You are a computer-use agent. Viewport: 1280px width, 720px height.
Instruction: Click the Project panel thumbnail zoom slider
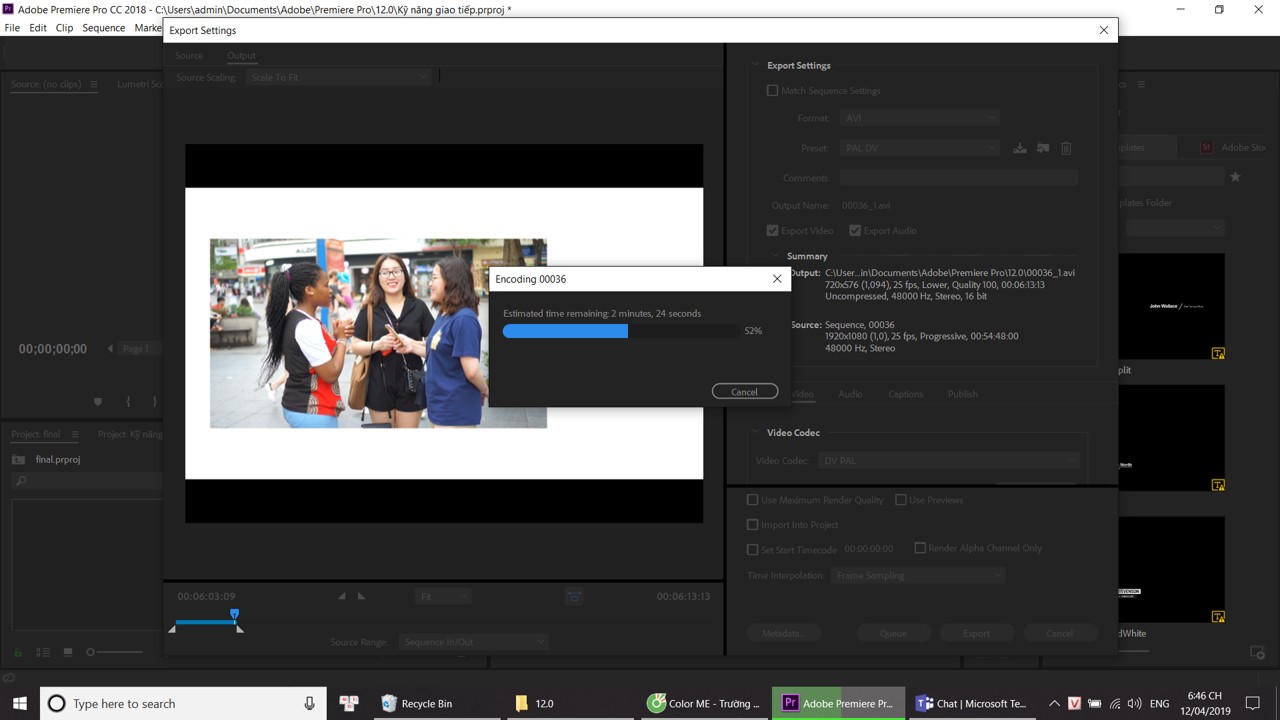114,652
